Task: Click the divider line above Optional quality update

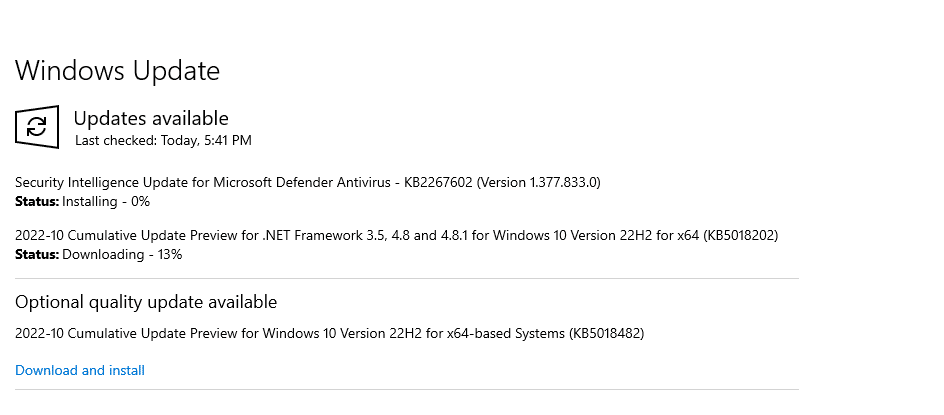Action: click(x=407, y=279)
